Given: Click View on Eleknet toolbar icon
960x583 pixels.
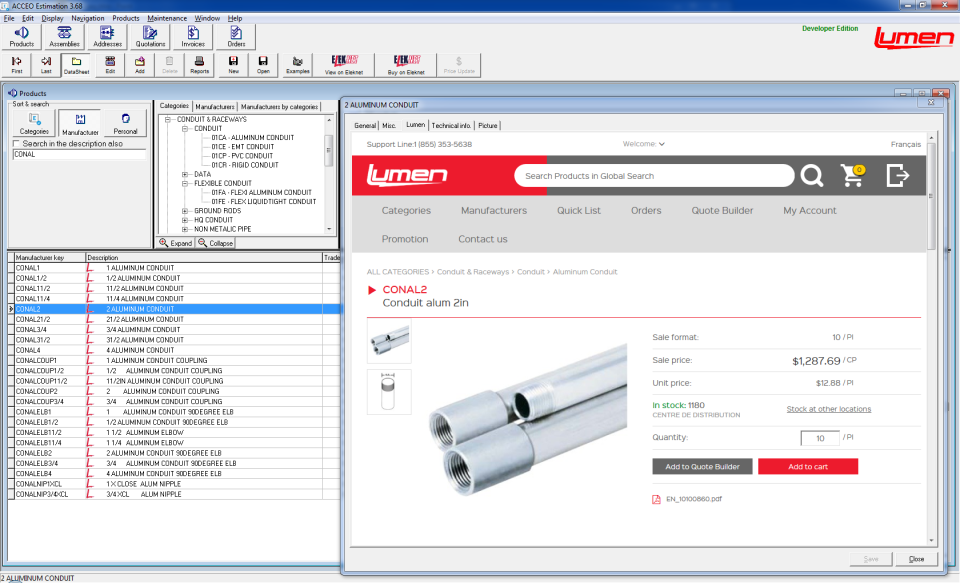Looking at the screenshot, I should (x=343, y=63).
